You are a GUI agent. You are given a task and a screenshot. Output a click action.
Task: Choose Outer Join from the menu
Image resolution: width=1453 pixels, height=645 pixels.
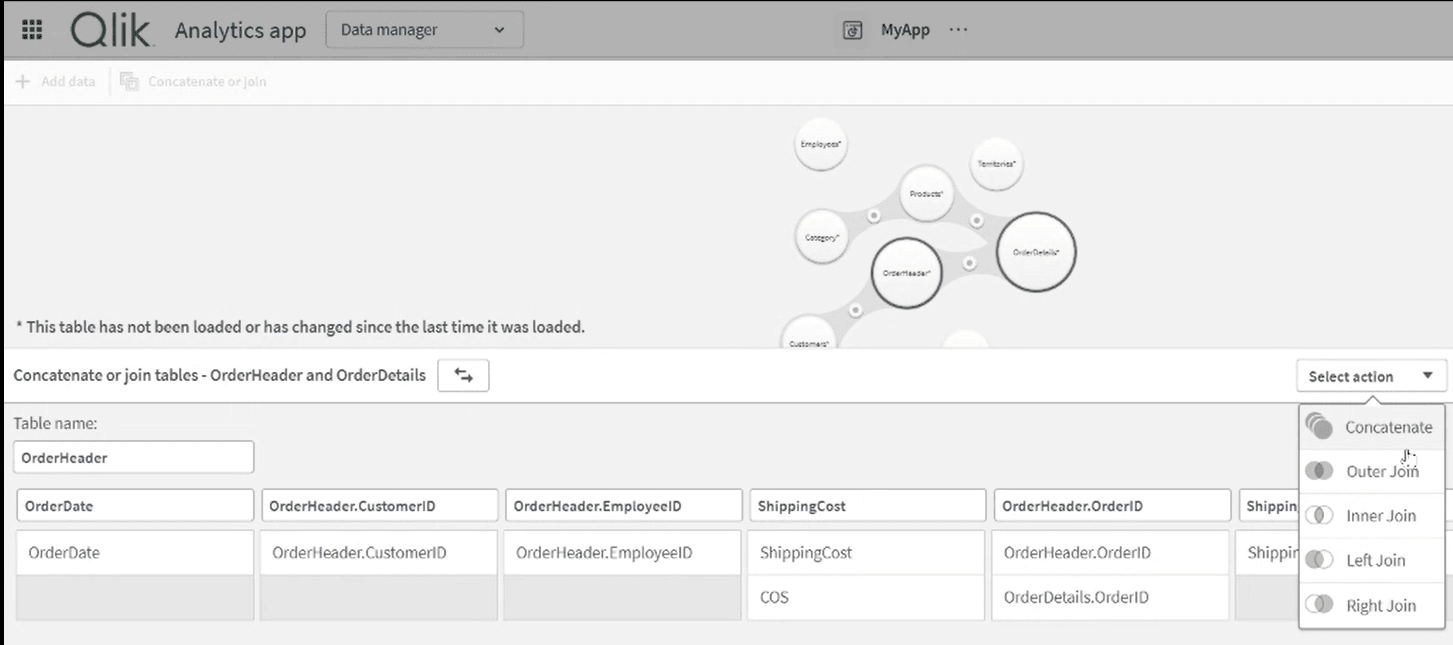tap(1384, 470)
